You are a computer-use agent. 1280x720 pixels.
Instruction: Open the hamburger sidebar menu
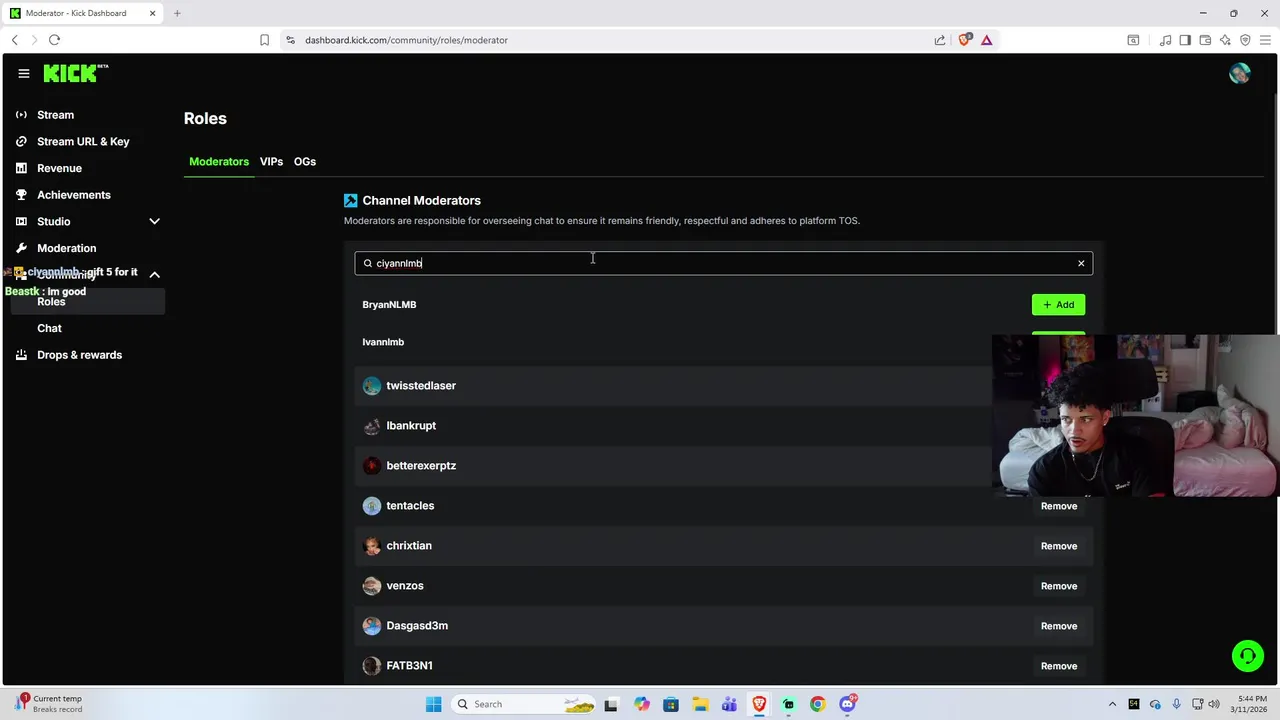(x=24, y=73)
